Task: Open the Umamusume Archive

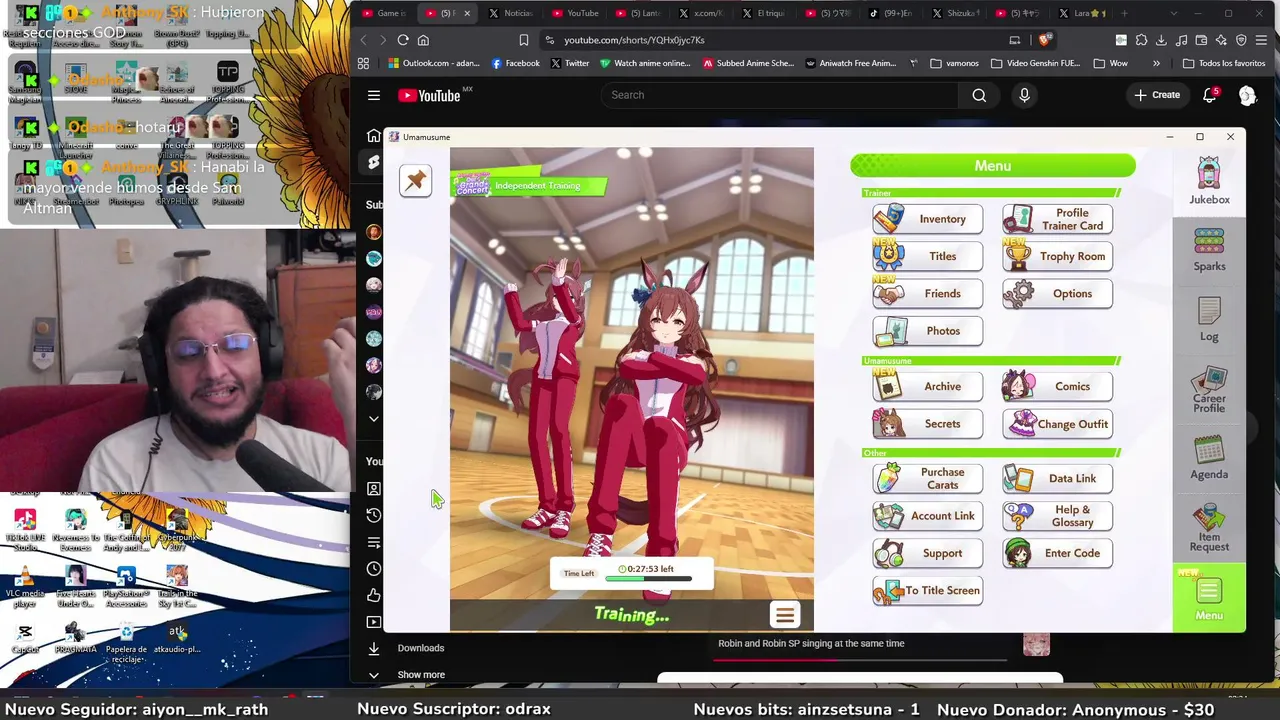Action: click(927, 386)
